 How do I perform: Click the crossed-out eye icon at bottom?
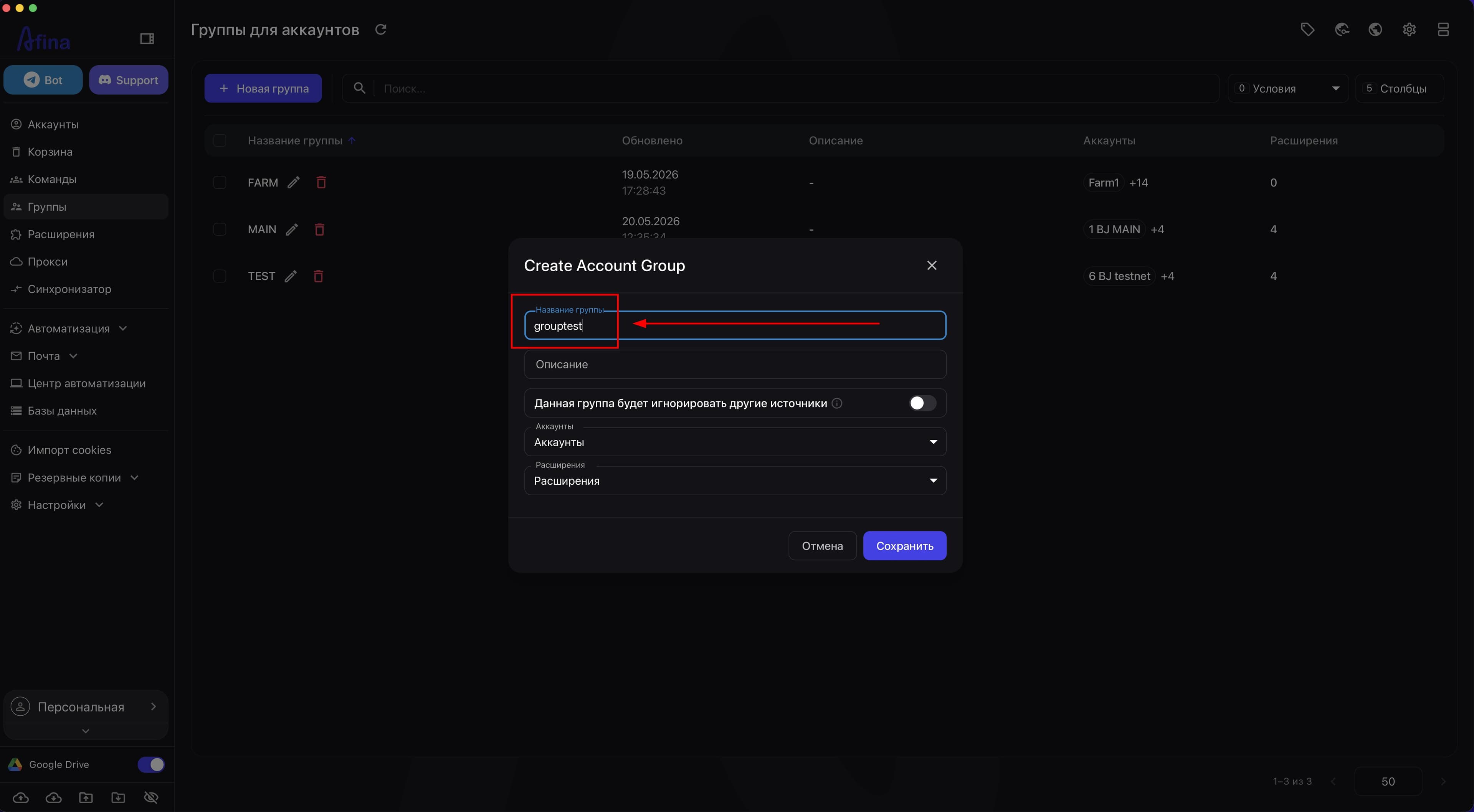pos(151,797)
